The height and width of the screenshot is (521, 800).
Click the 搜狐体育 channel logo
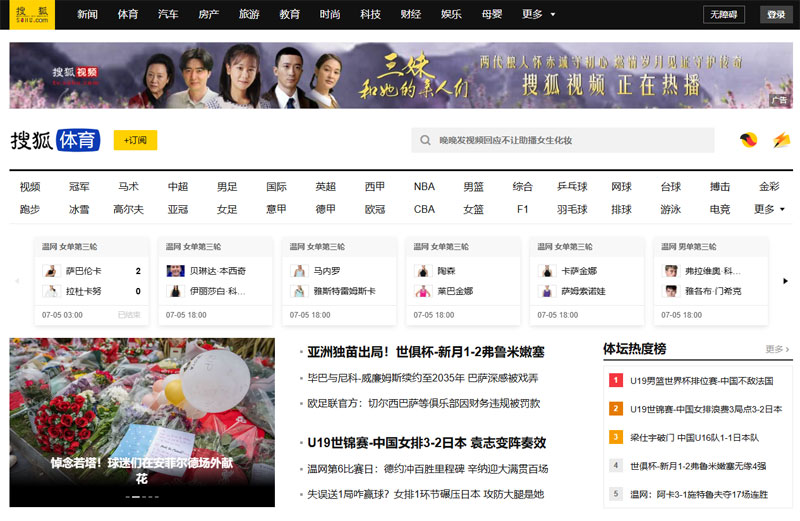(55, 140)
